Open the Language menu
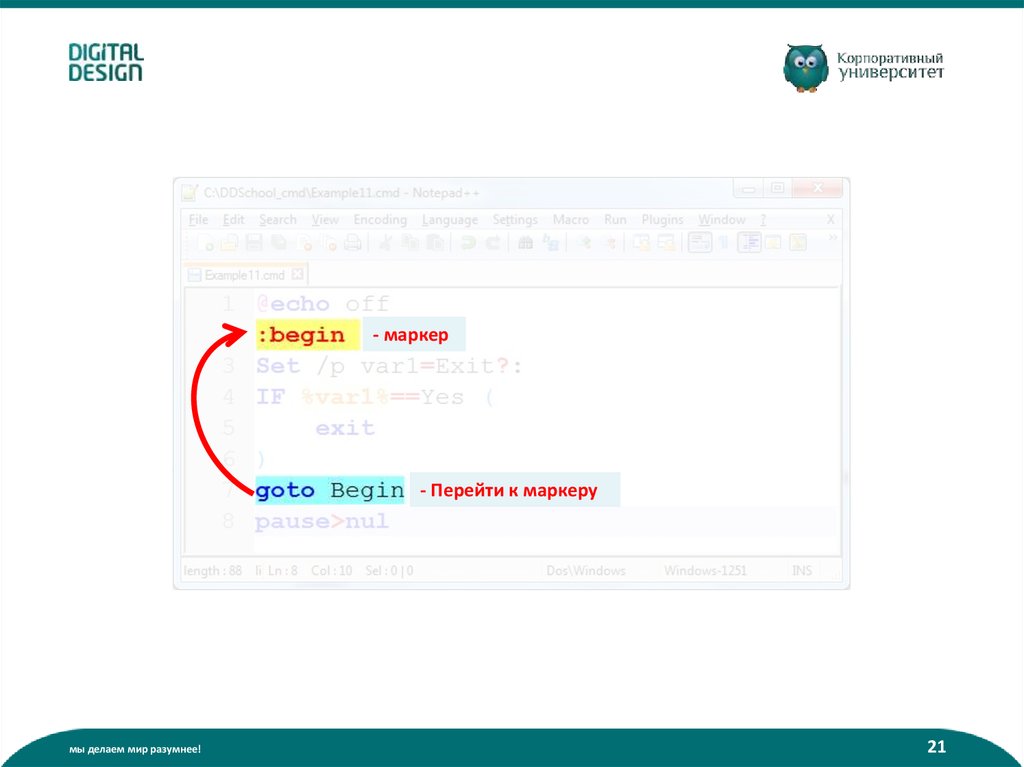 449,220
